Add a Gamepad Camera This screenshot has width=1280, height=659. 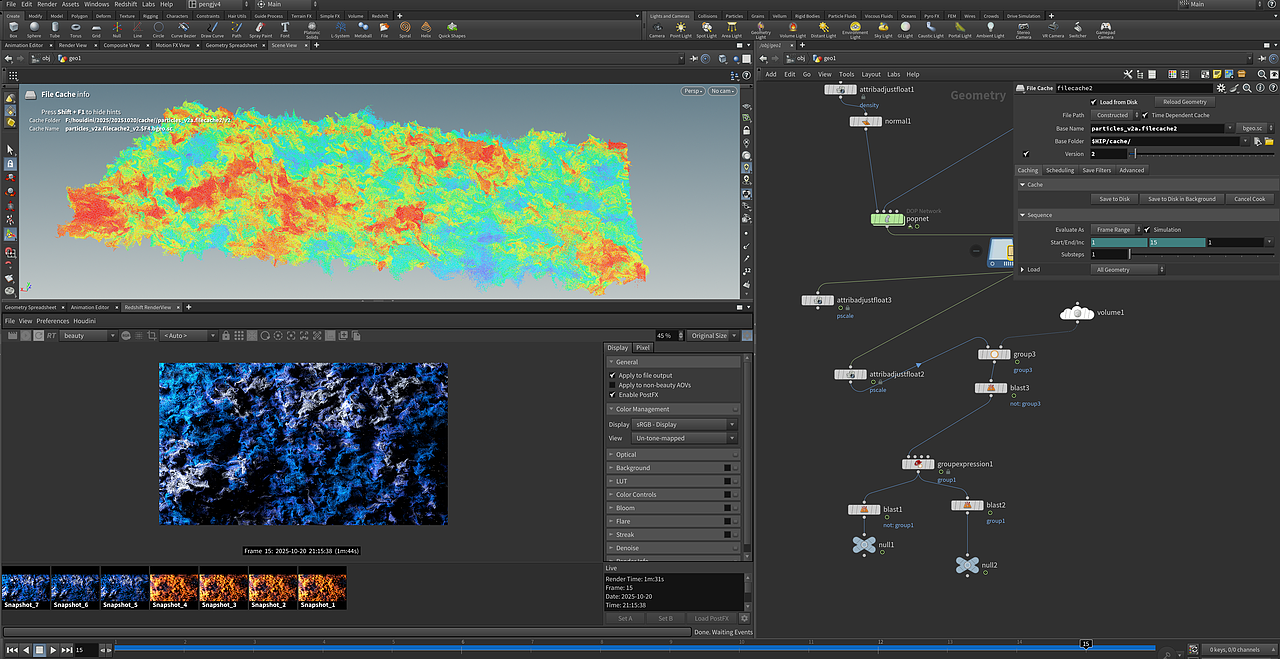click(x=1105, y=31)
